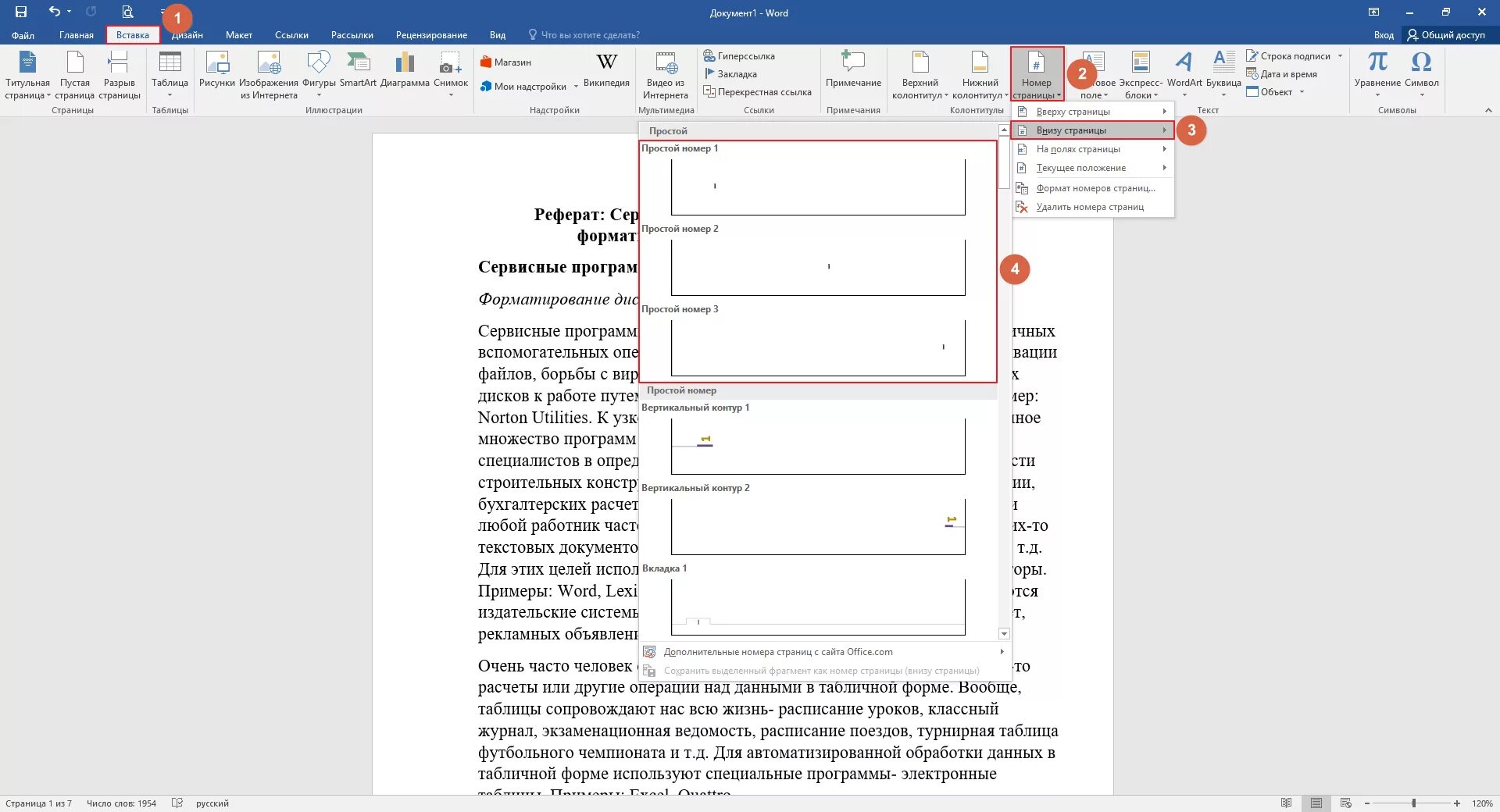Open Current Position (Текущее положение) submenu
The height and width of the screenshot is (812, 1500).
[1093, 168]
